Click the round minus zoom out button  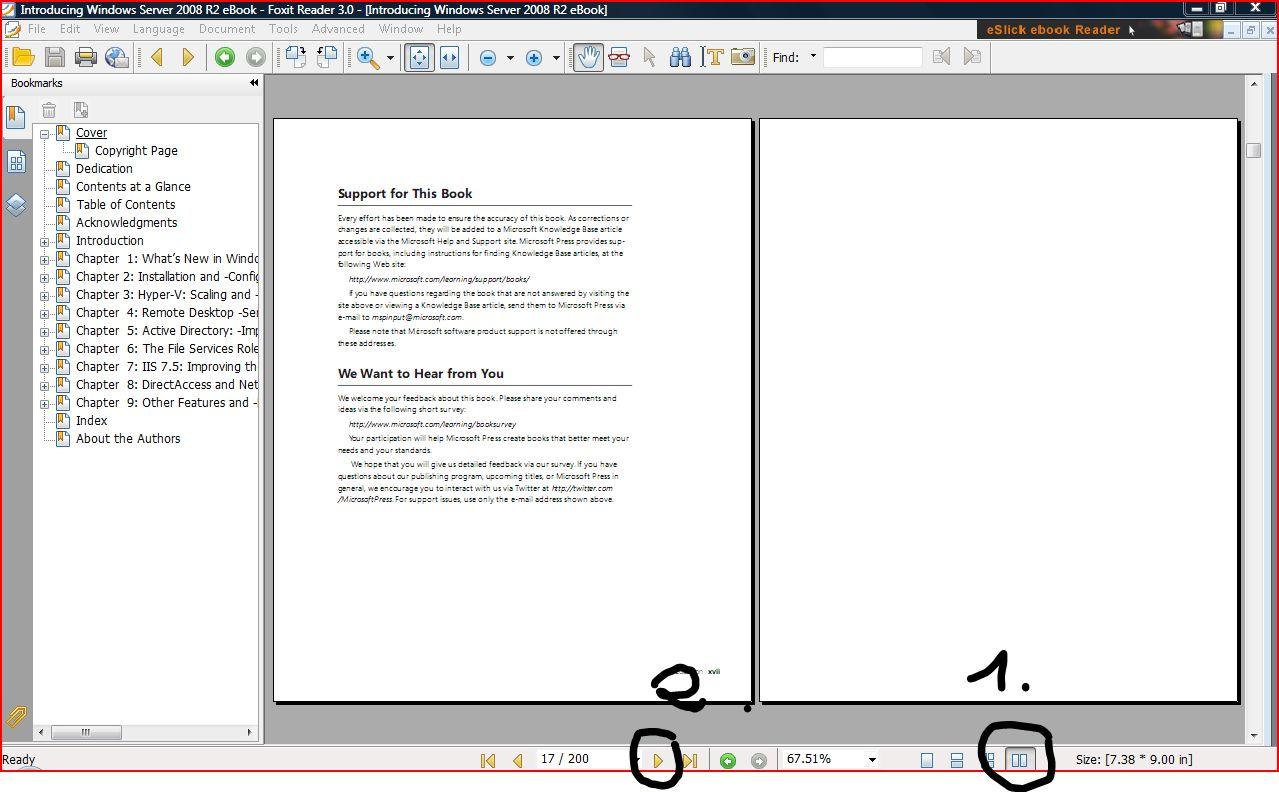[487, 58]
